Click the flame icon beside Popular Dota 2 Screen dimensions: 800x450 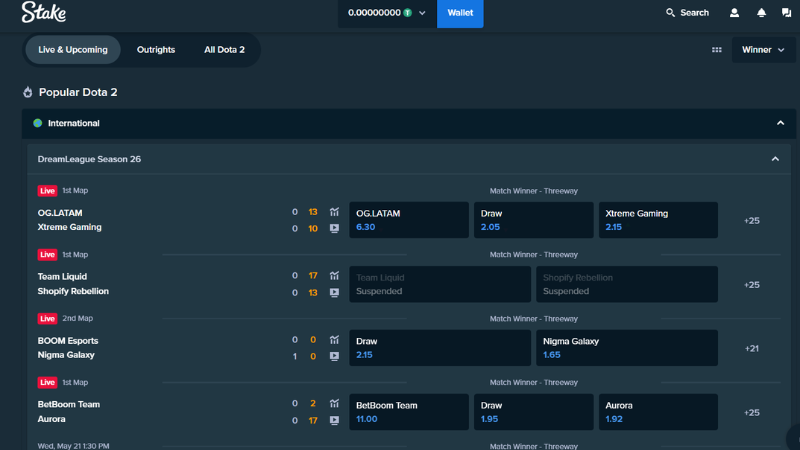pos(28,92)
